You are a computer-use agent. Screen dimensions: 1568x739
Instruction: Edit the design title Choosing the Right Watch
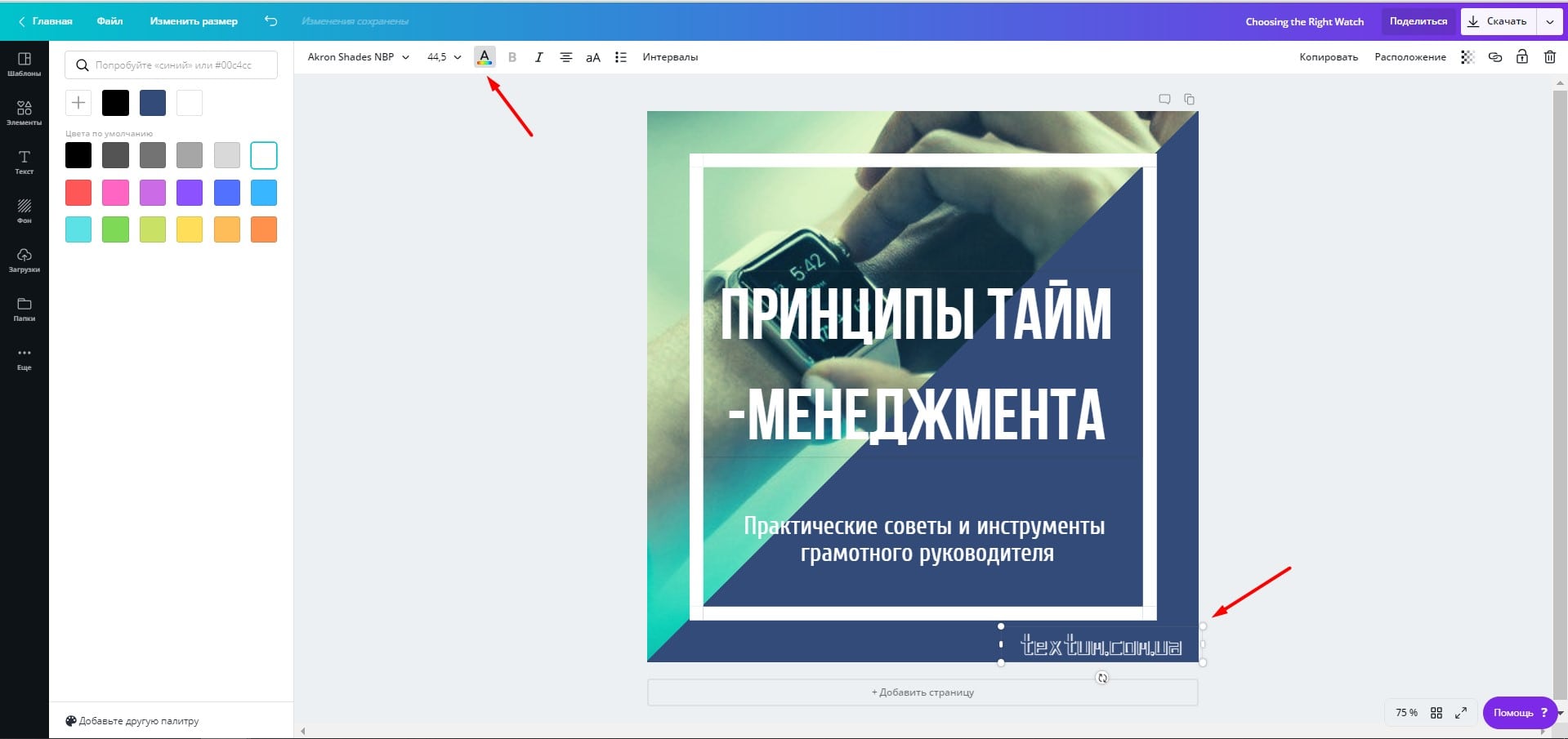pos(1304,22)
